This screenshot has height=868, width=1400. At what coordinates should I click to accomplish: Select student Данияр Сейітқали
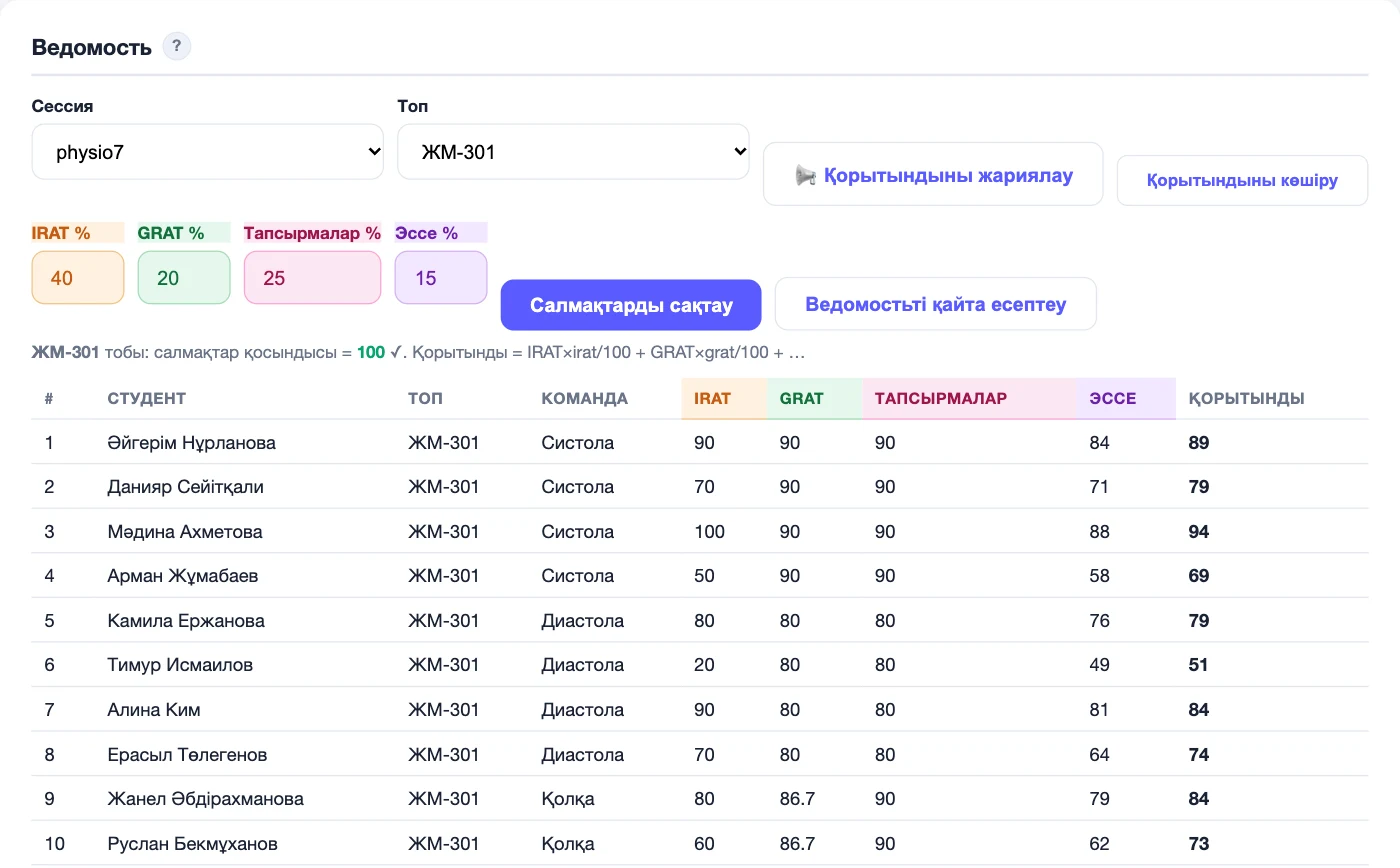pyautogui.click(x=186, y=487)
